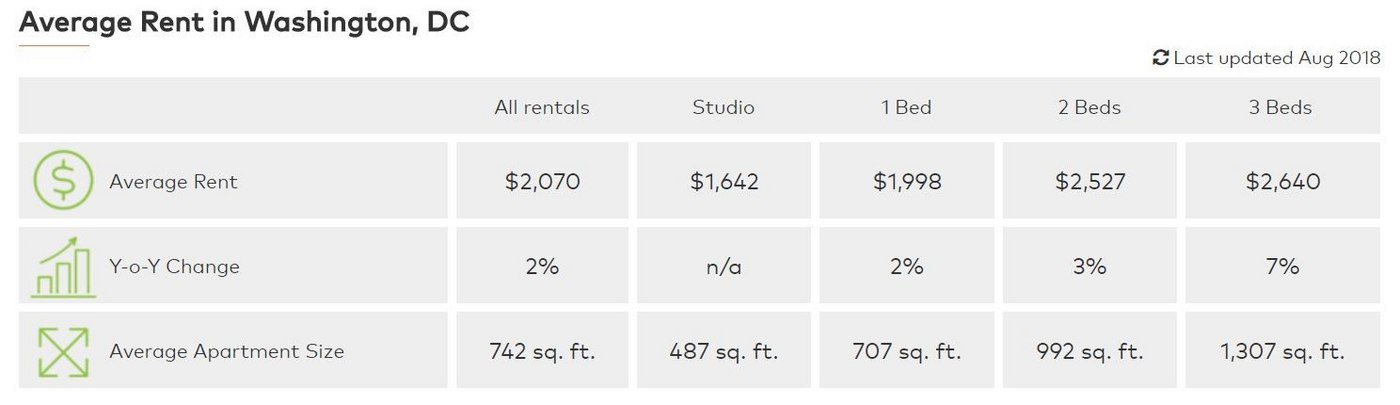1400x405 pixels.
Task: Click the Average Rent in Washington, DC heading
Action: click(244, 22)
